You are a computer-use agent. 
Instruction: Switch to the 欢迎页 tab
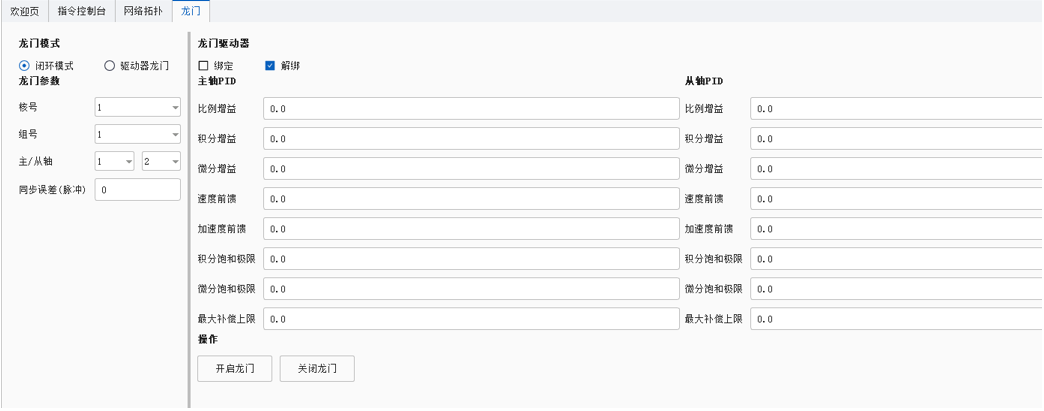pyautogui.click(x=26, y=10)
